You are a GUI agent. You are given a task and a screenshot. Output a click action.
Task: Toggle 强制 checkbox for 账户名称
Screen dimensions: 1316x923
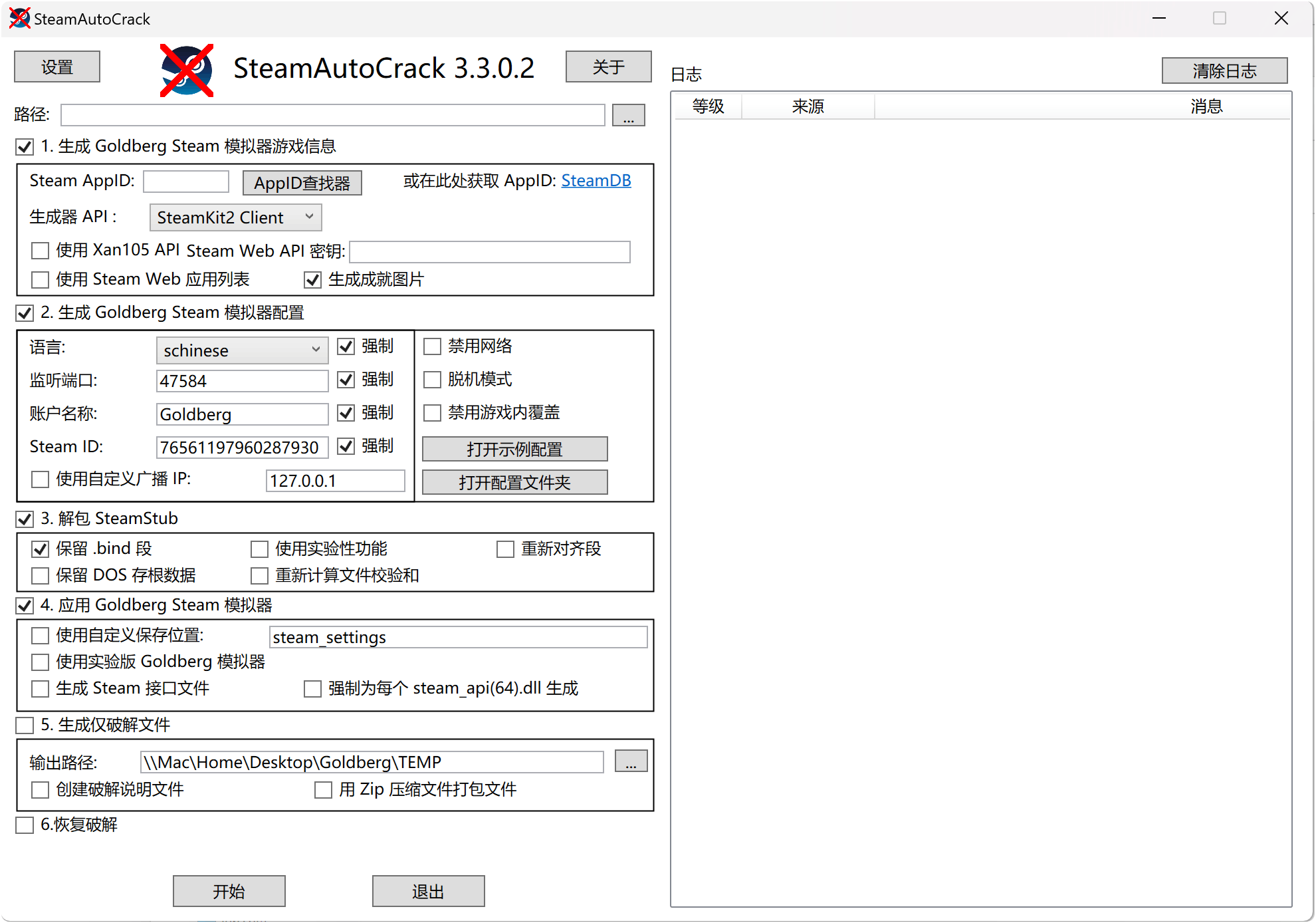click(346, 413)
